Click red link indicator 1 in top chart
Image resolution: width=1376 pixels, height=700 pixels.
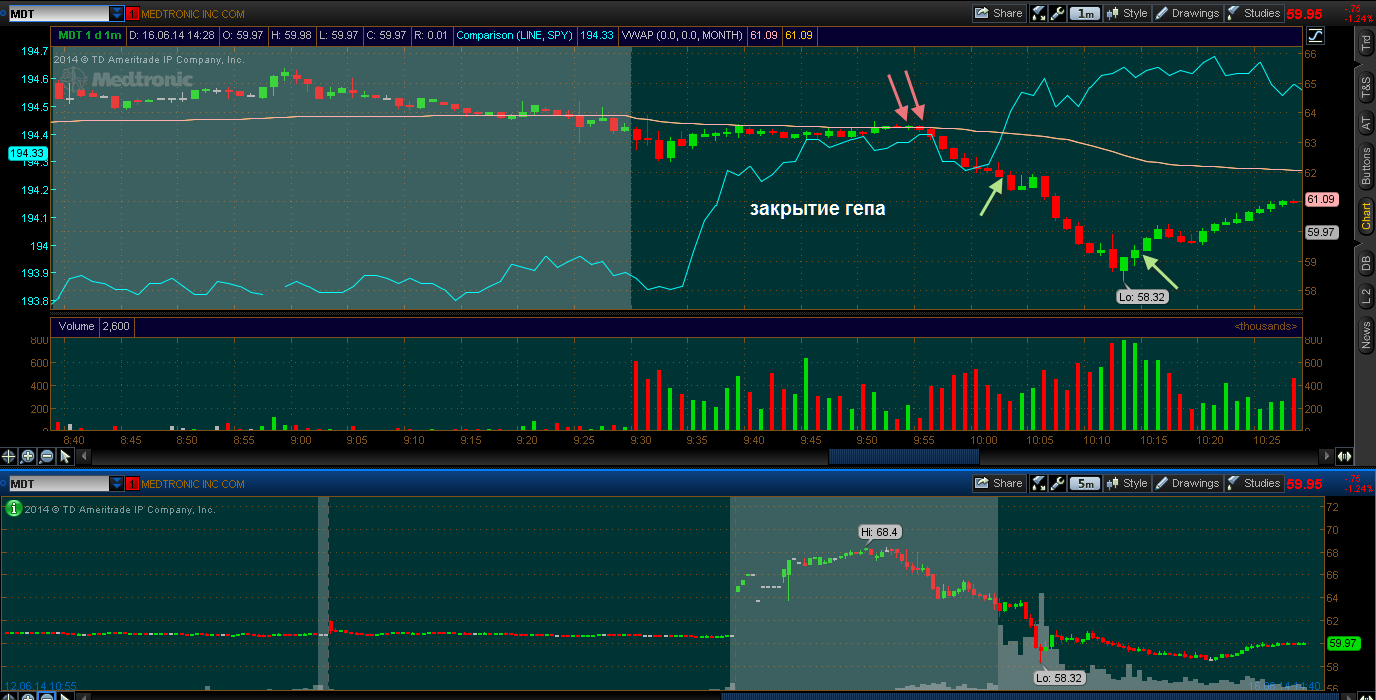click(x=134, y=14)
